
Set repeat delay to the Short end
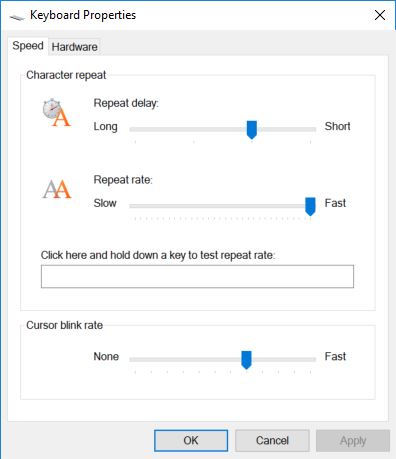click(310, 129)
